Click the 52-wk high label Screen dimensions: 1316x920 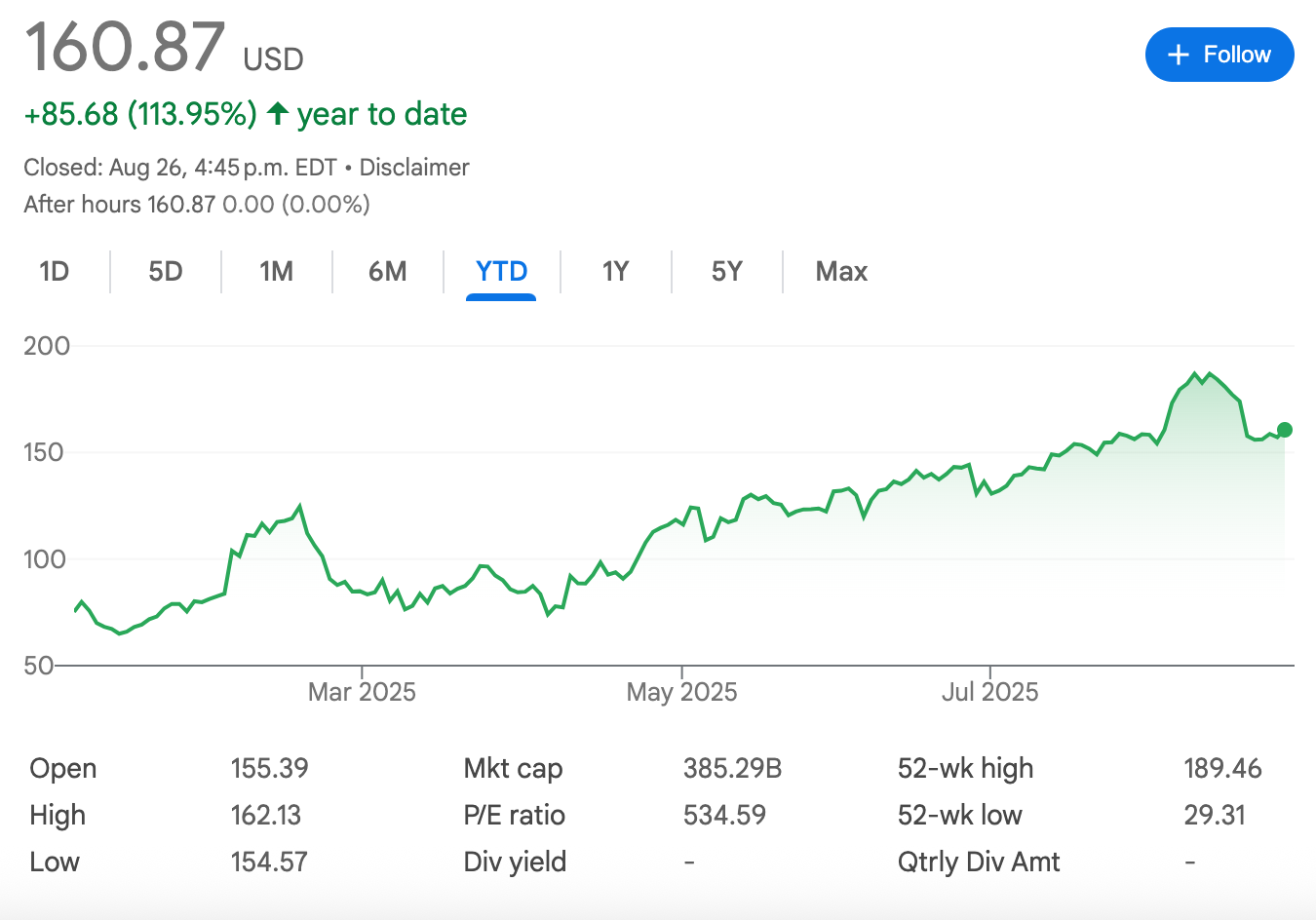point(965,768)
